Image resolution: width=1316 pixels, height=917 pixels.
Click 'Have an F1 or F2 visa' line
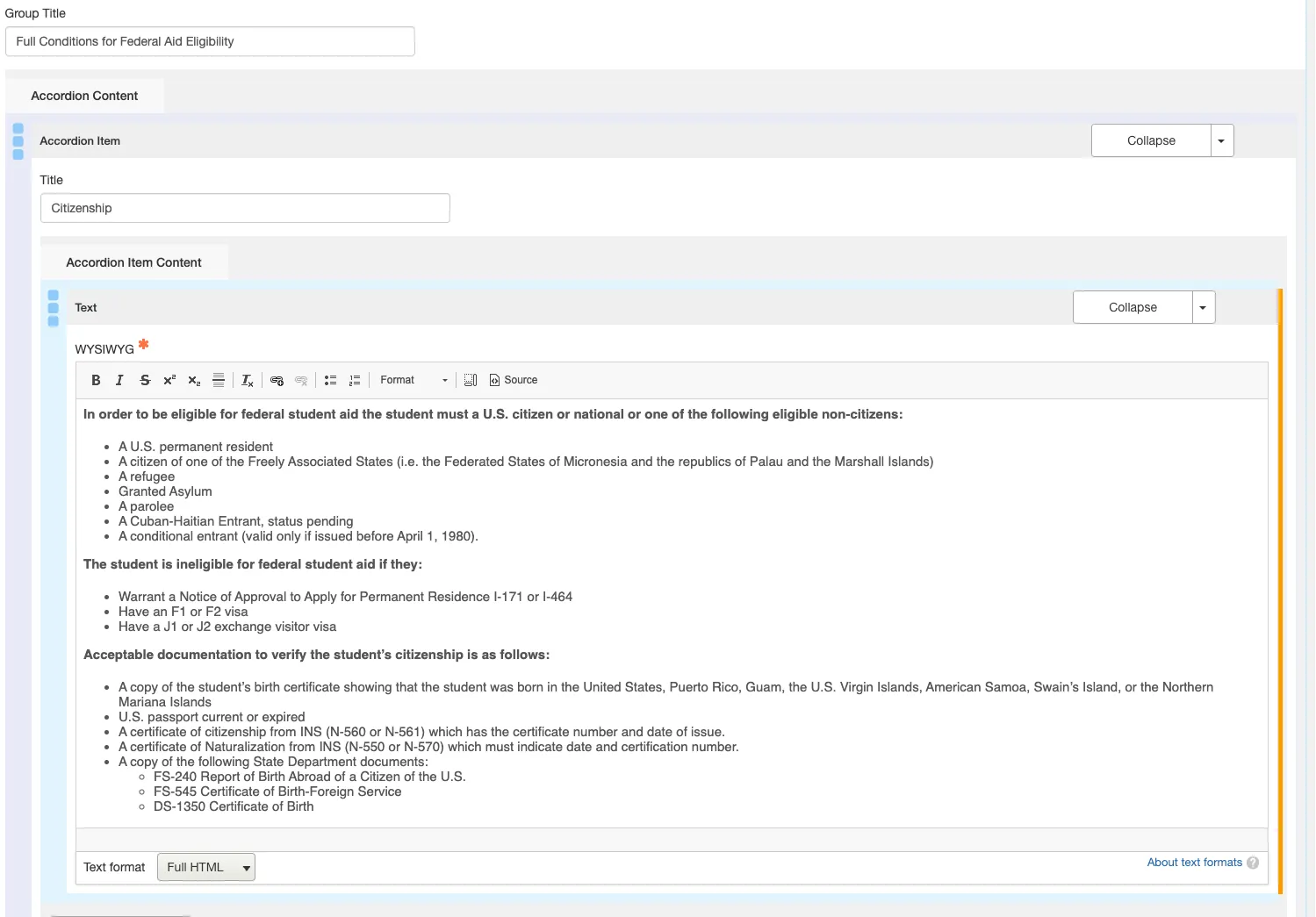pos(183,612)
